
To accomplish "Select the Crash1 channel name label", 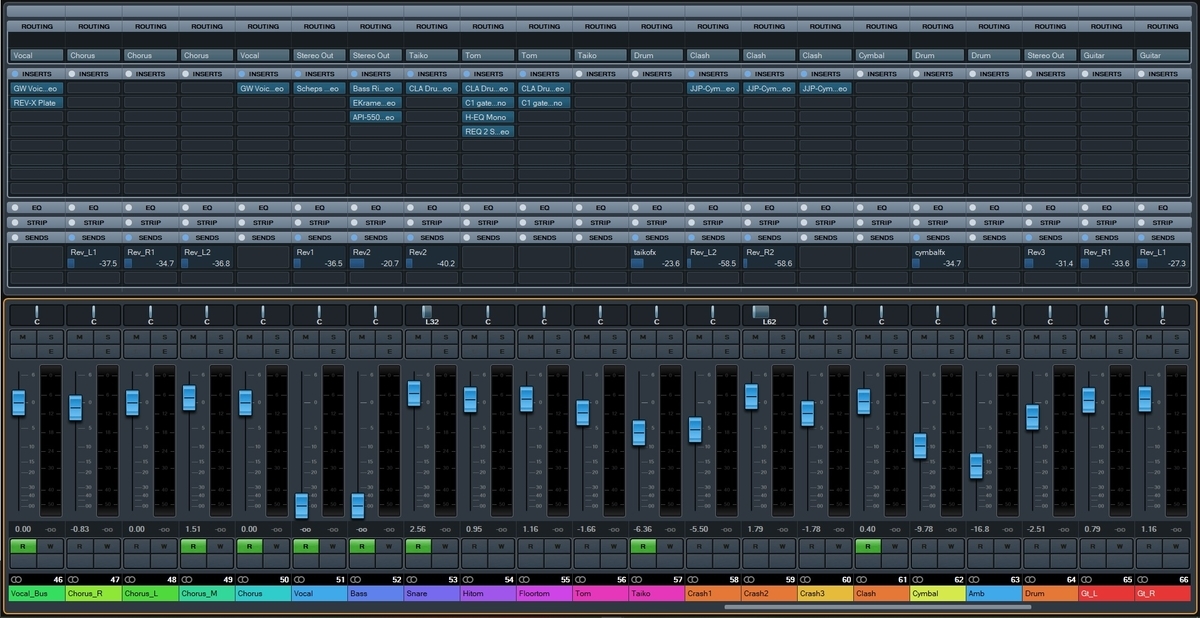I will point(713,594).
